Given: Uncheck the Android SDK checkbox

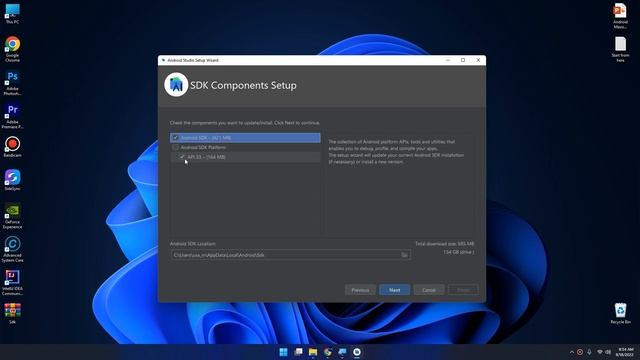Looking at the screenshot, I should pyautogui.click(x=176, y=138).
